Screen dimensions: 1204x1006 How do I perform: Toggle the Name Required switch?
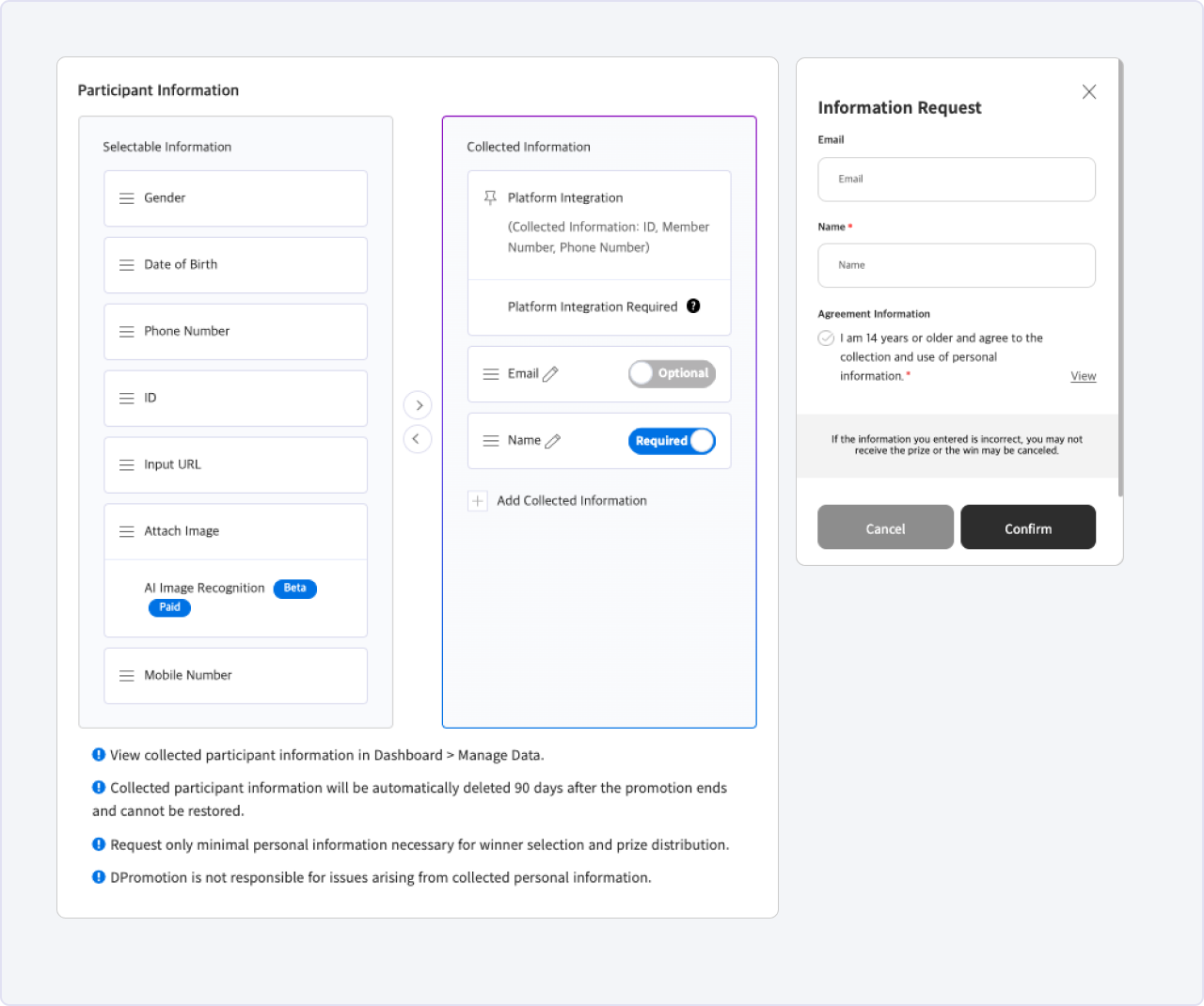672,441
